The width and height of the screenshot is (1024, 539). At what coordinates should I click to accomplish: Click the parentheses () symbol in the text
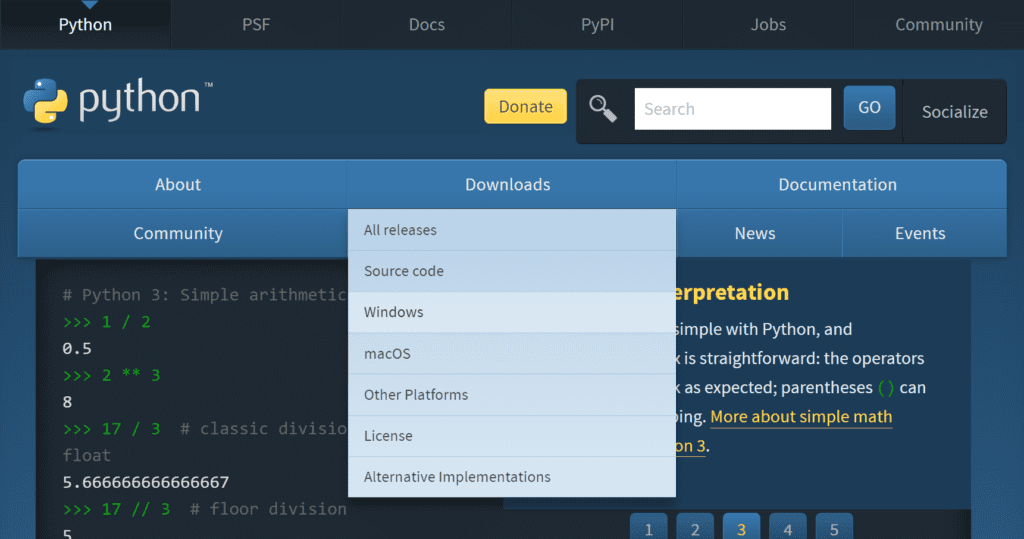886,388
